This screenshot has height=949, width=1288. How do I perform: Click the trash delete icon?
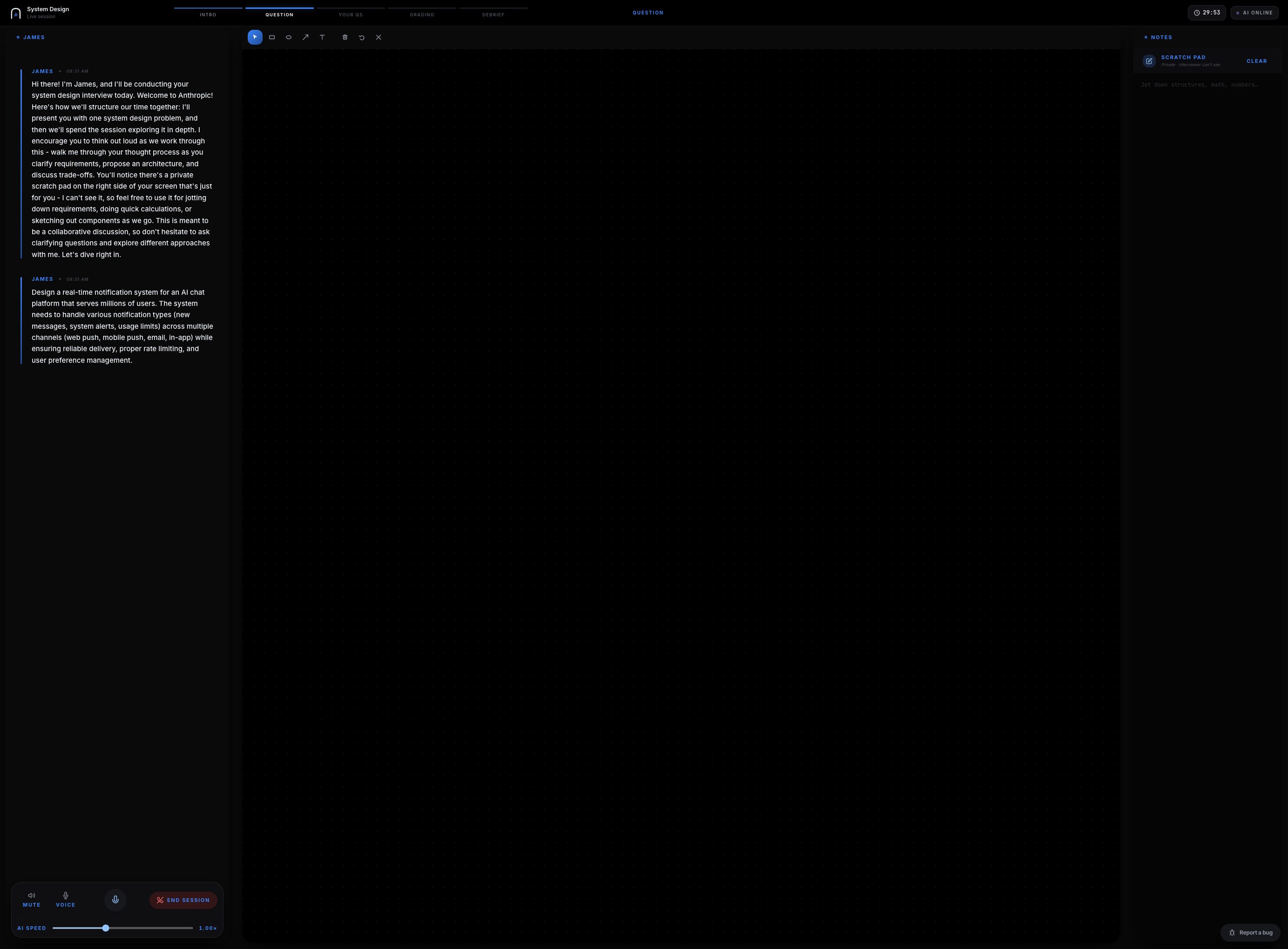coord(345,37)
